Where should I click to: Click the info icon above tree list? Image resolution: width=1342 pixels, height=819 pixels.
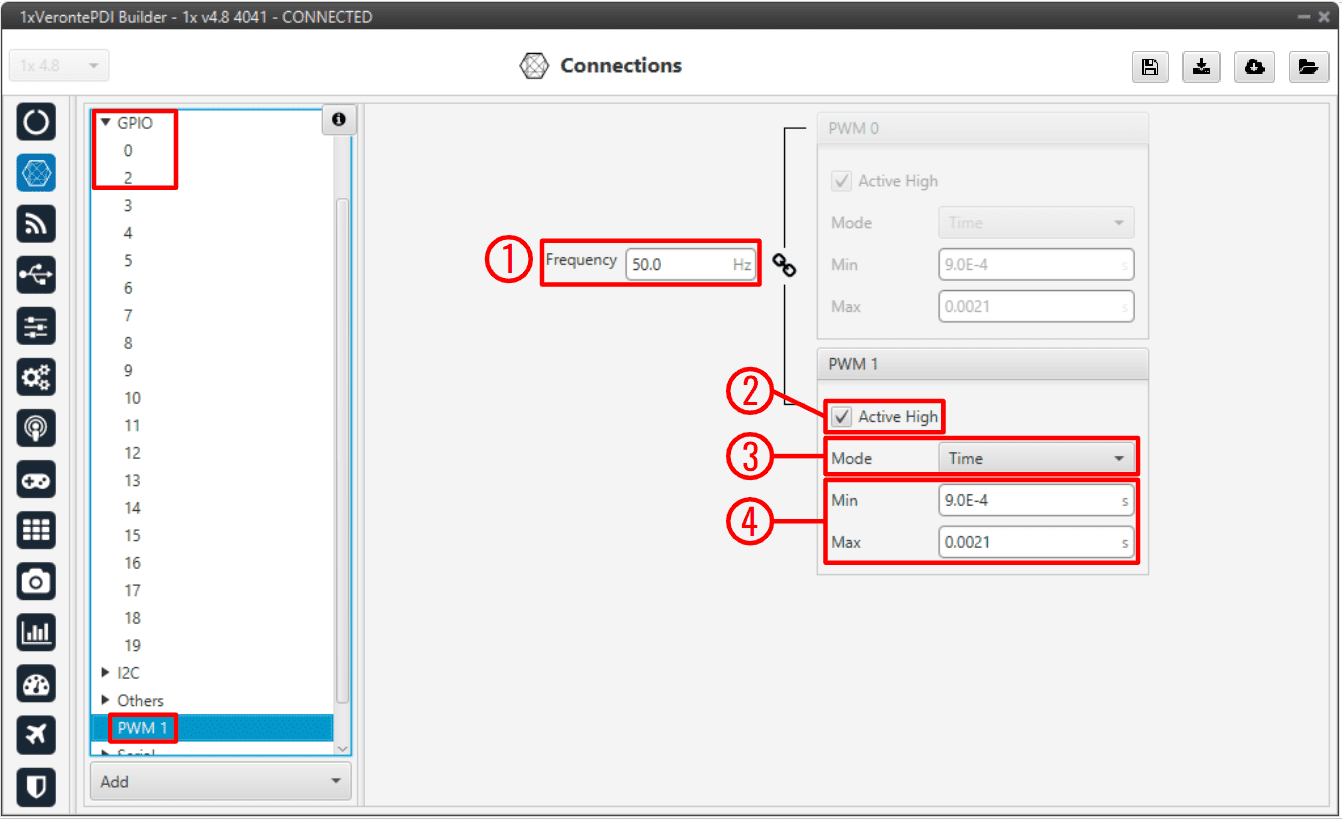(338, 120)
